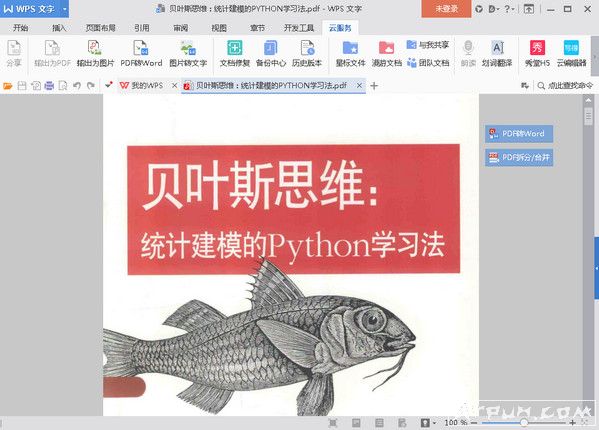The height and width of the screenshot is (430, 599).
Task: Click the PDF转Word button in the side panel
Action: point(519,134)
